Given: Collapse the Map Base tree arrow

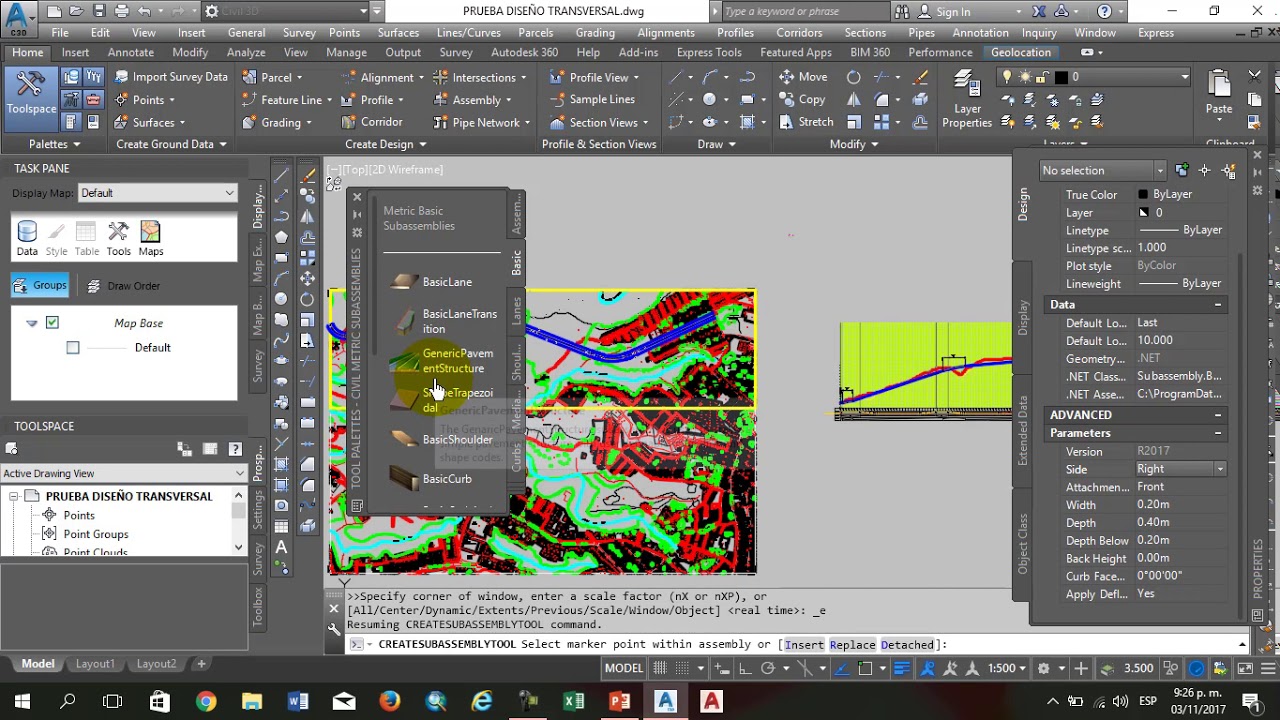Looking at the screenshot, I should 32,323.
